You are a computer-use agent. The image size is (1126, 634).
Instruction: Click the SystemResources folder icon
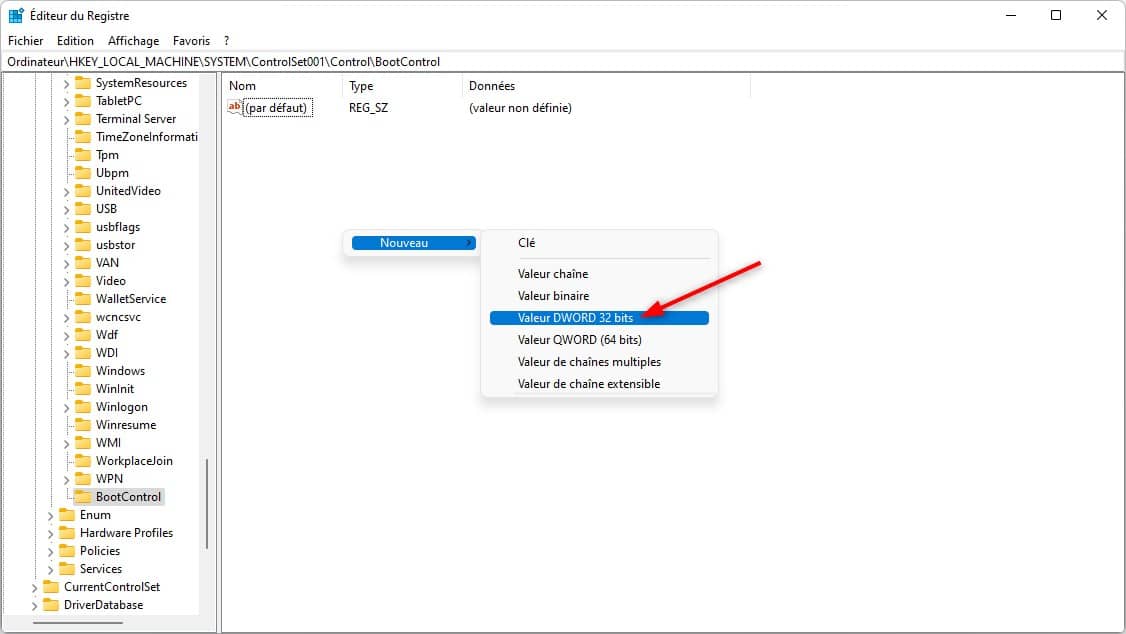tap(83, 83)
